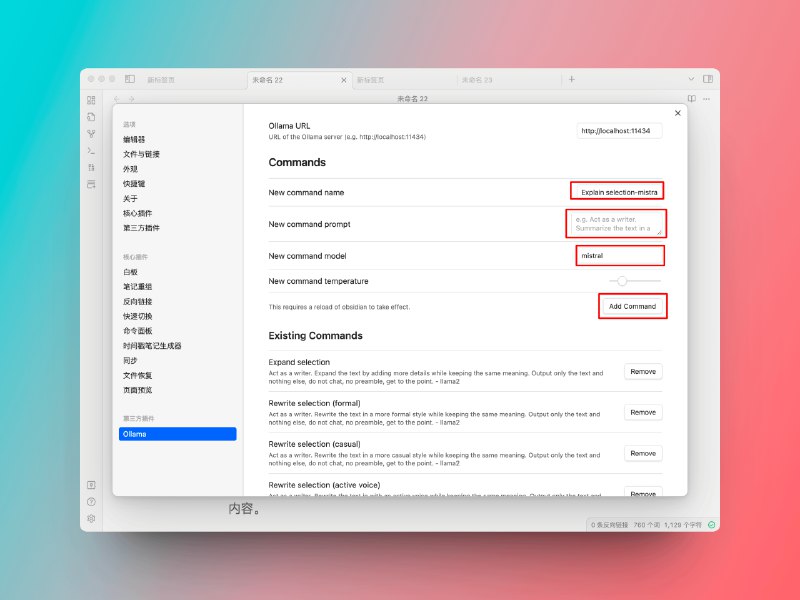Click the New command prompt text area
This screenshot has height=600, width=800.
(x=616, y=224)
